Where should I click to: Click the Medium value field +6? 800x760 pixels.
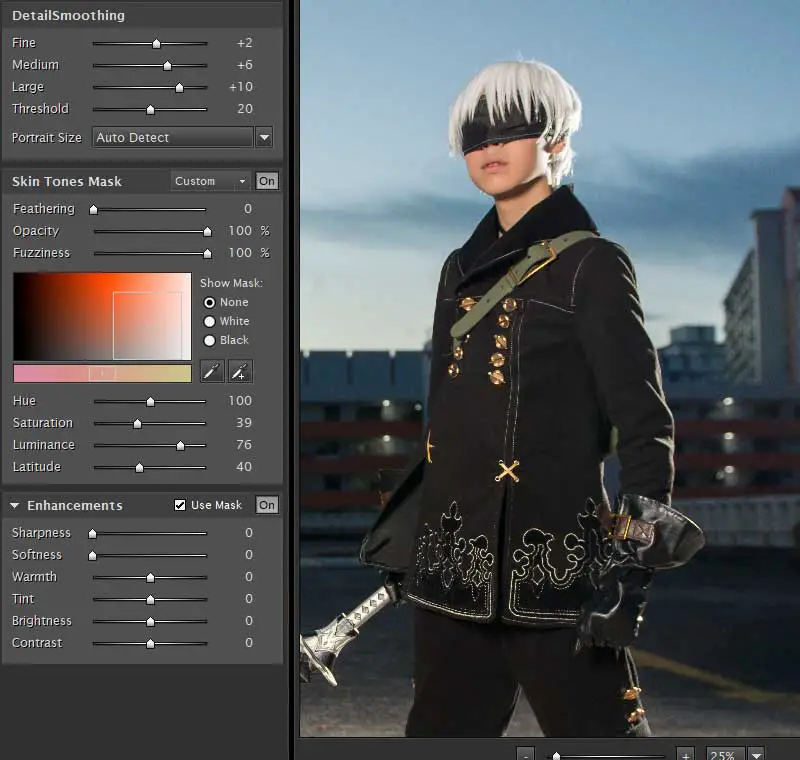pos(245,65)
